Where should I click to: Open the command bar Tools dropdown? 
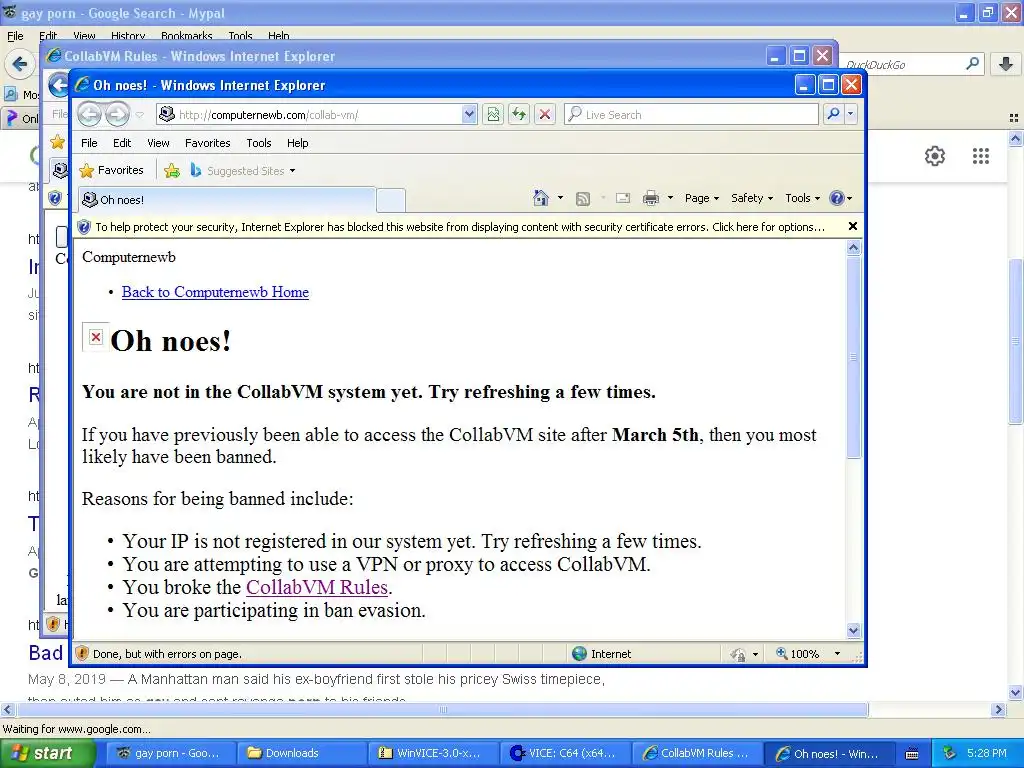[x=802, y=198]
